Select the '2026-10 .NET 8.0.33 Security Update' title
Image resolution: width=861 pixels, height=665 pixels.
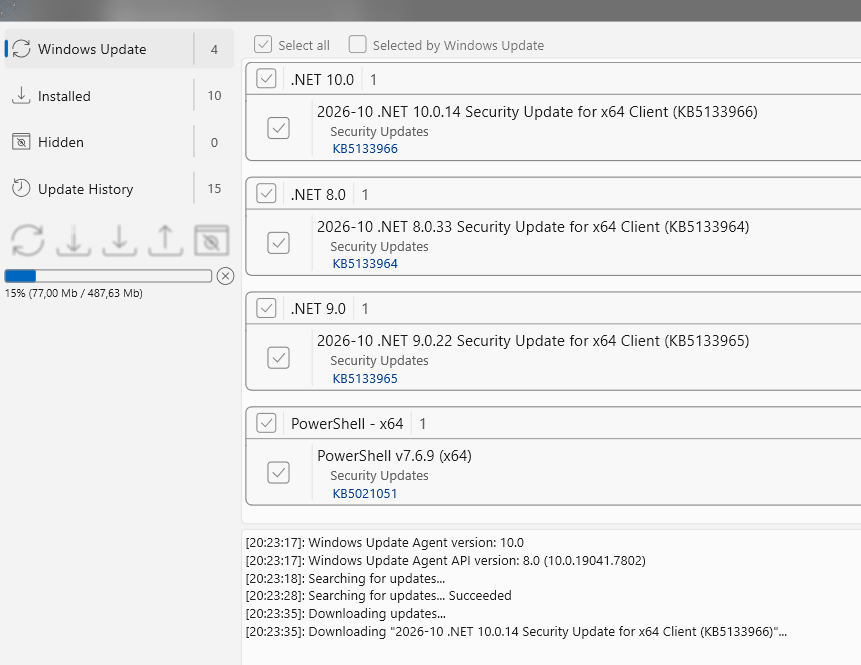pyautogui.click(x=533, y=226)
